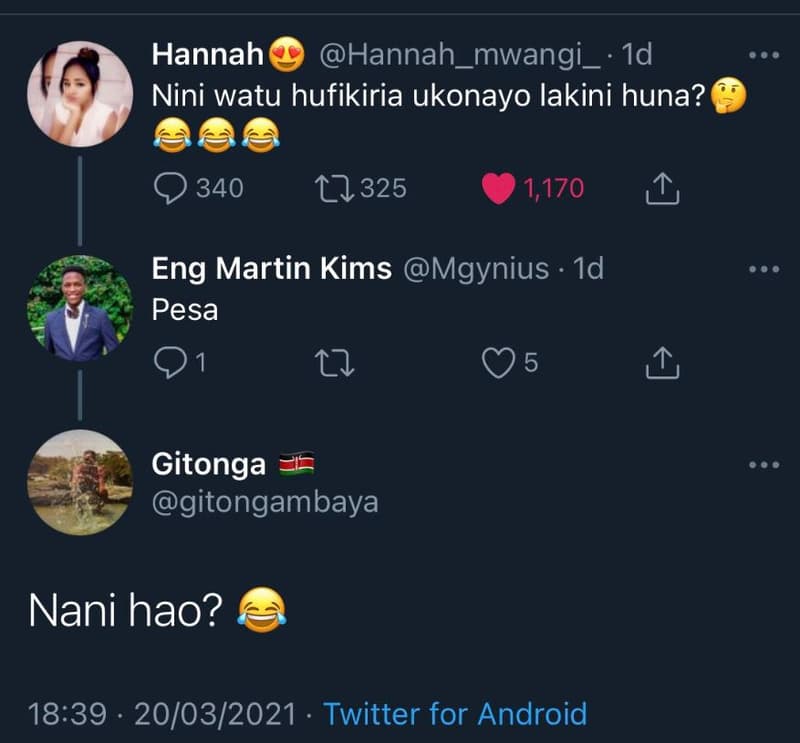Unlike Hannah's tweet by tapping the red heart
This screenshot has width=800, height=743.
[500, 185]
